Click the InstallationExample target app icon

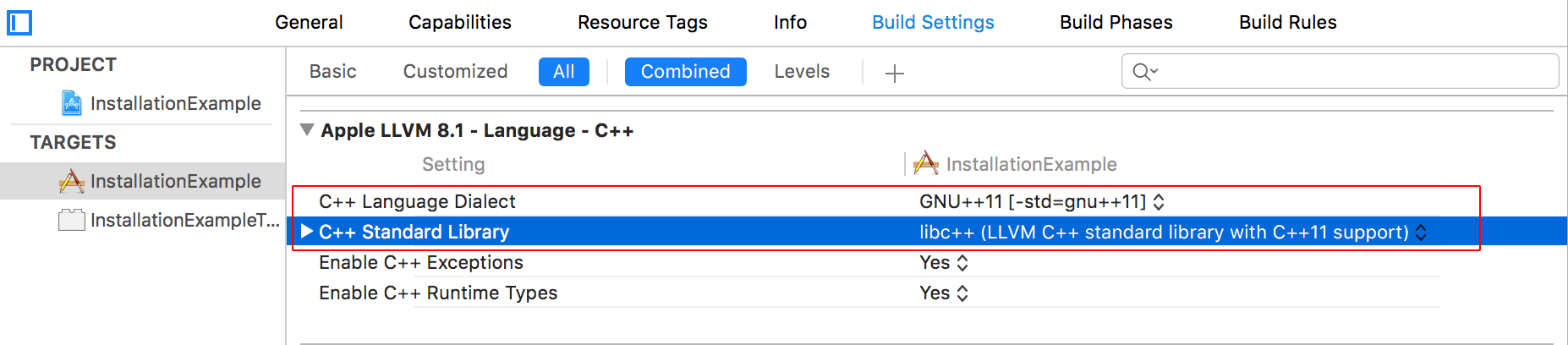click(x=72, y=181)
